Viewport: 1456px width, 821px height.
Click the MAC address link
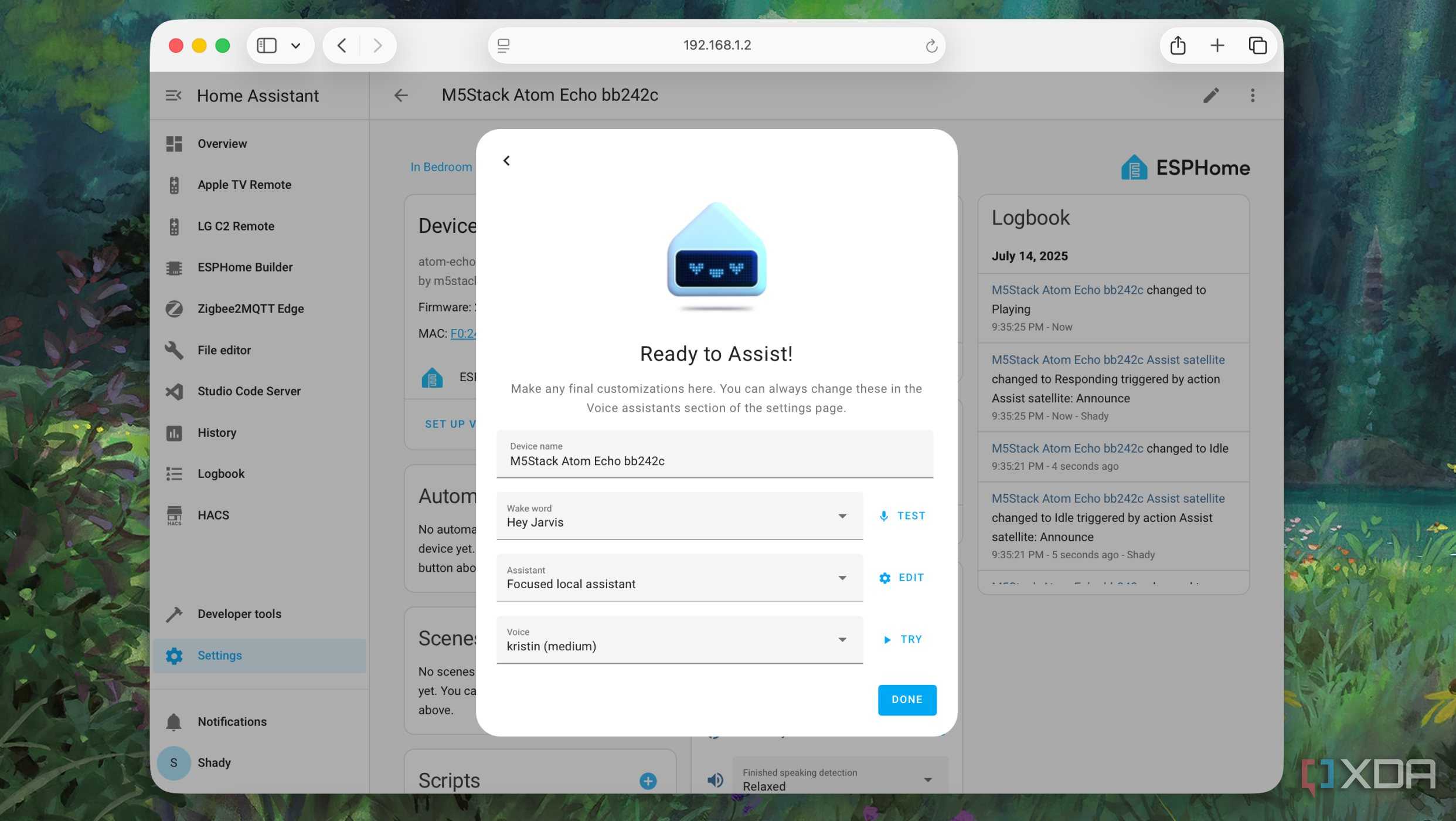463,334
